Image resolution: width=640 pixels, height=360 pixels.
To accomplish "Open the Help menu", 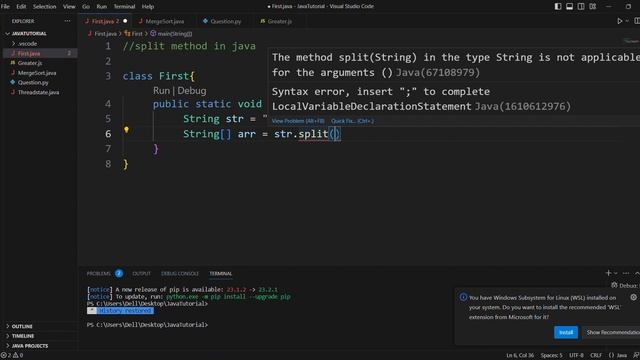I will [x=148, y=7].
